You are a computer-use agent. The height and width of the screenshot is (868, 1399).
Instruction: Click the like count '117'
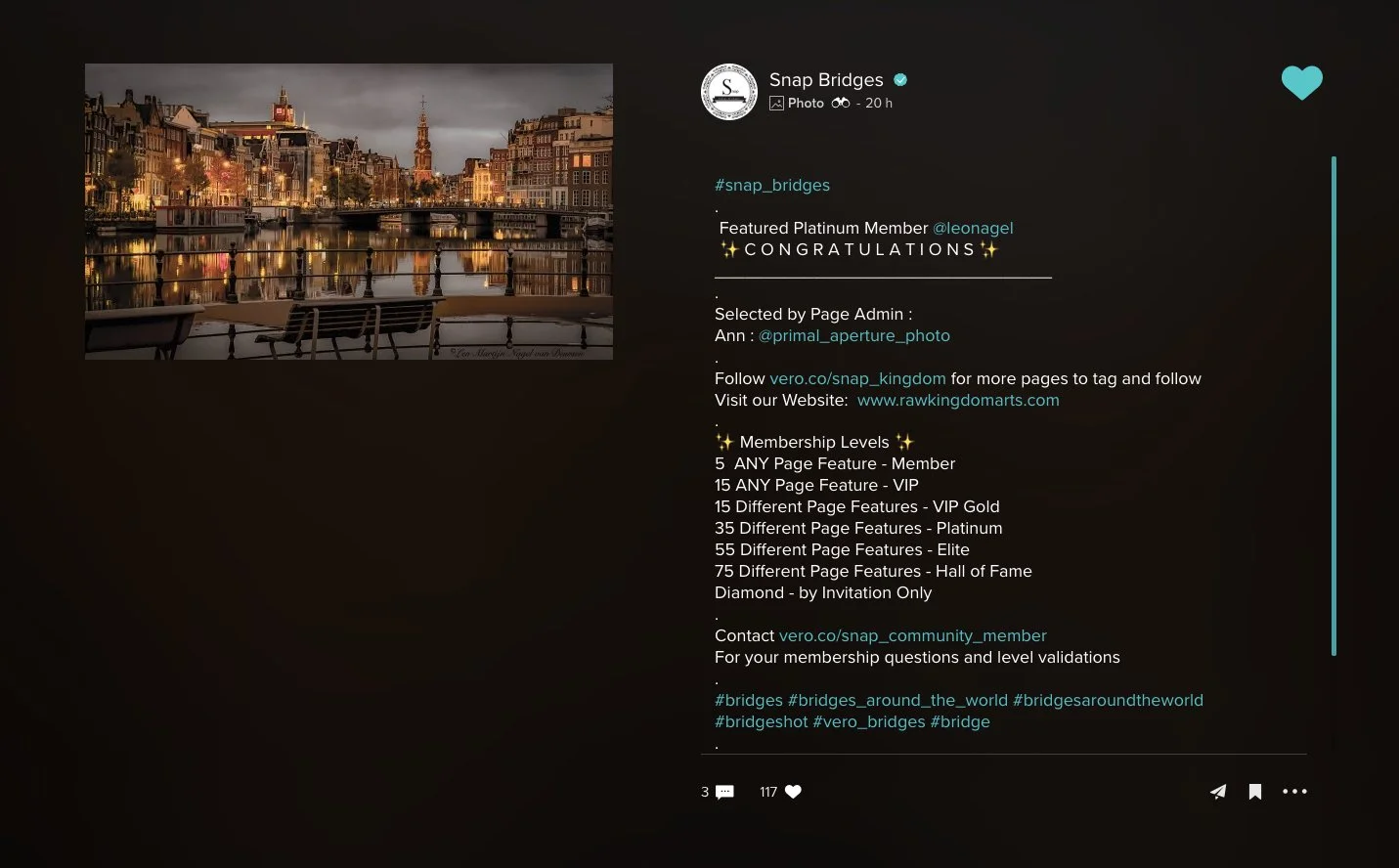tap(768, 792)
